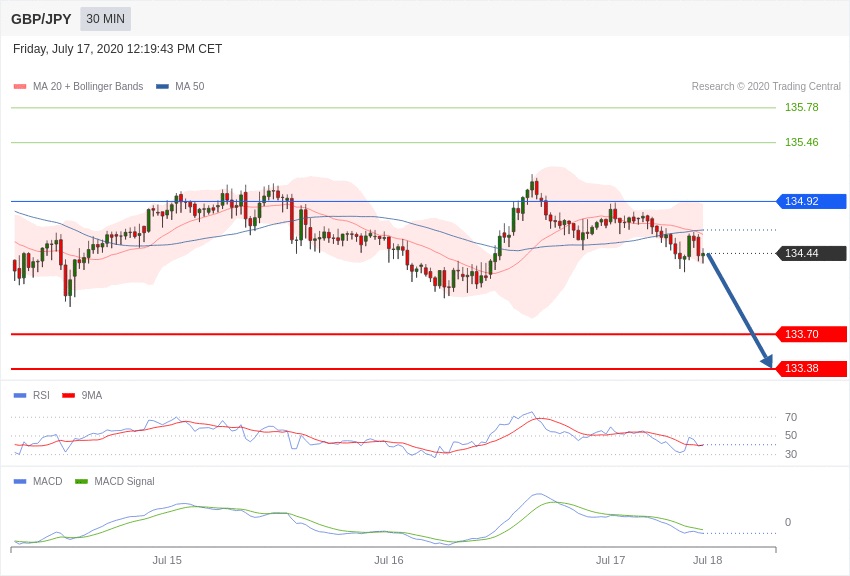Toggle the green MACD Signal legend swatch

tap(81, 482)
